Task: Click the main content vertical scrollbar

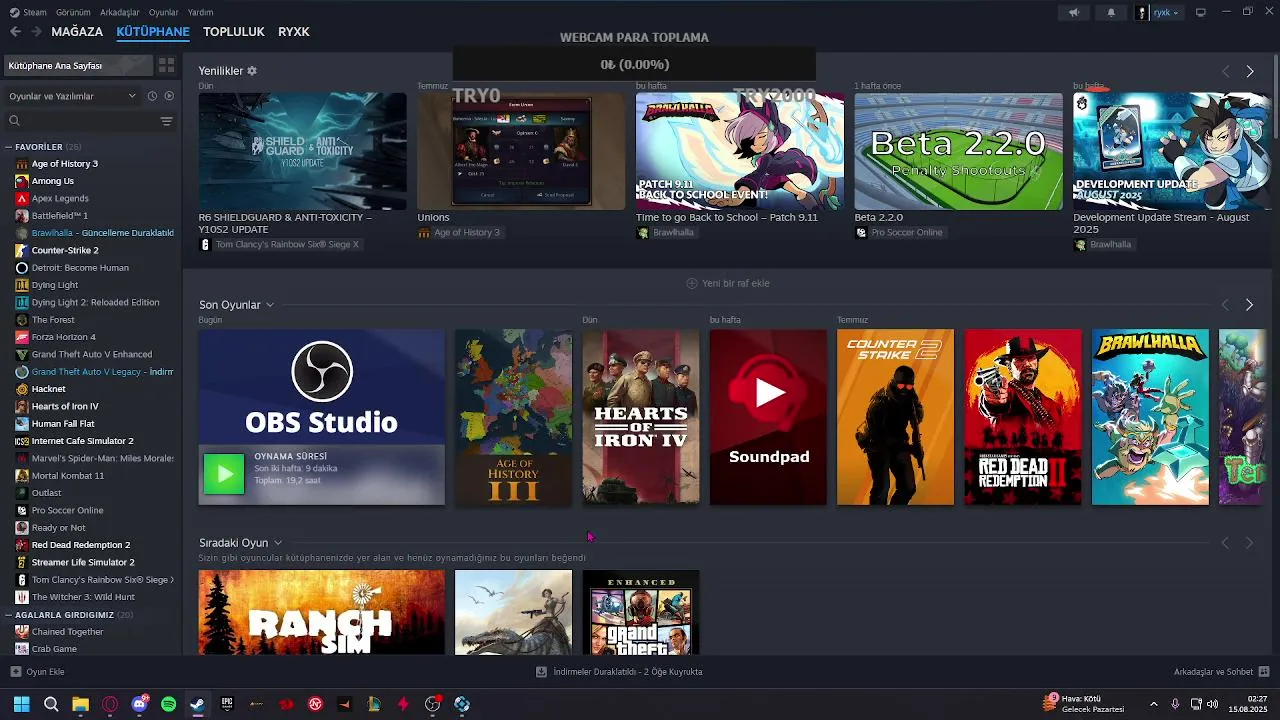Action: pos(1274,95)
